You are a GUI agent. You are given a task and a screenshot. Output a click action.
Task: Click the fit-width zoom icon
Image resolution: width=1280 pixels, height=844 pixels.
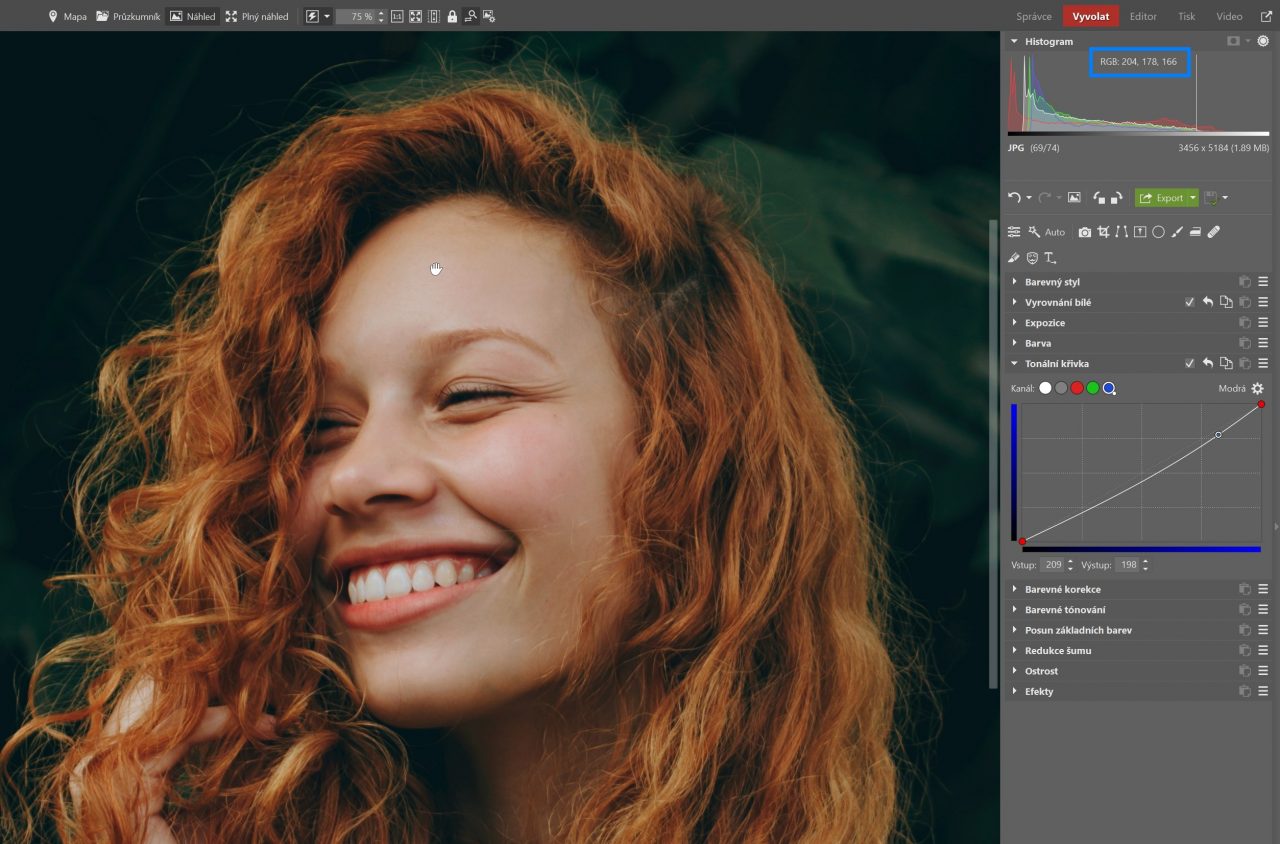click(x=434, y=17)
